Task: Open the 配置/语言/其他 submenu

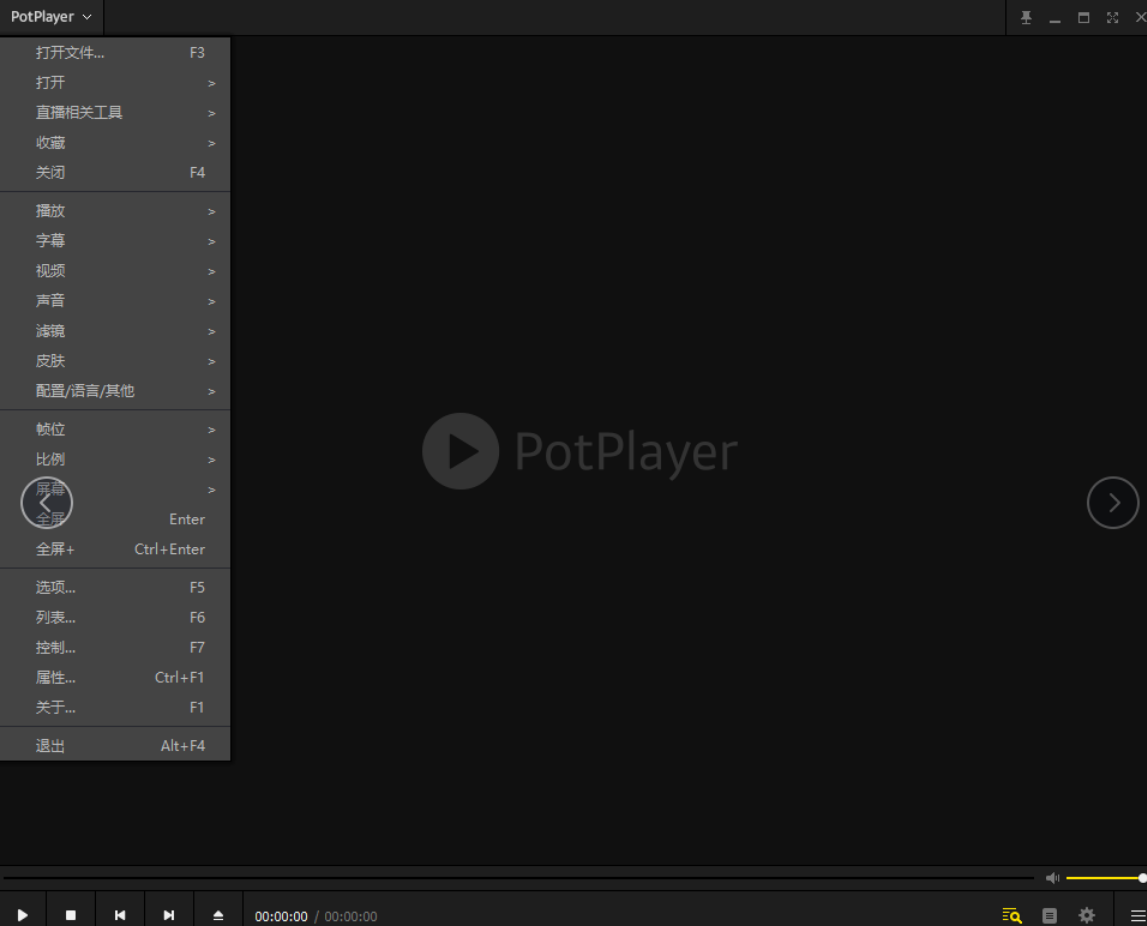Action: (x=115, y=391)
